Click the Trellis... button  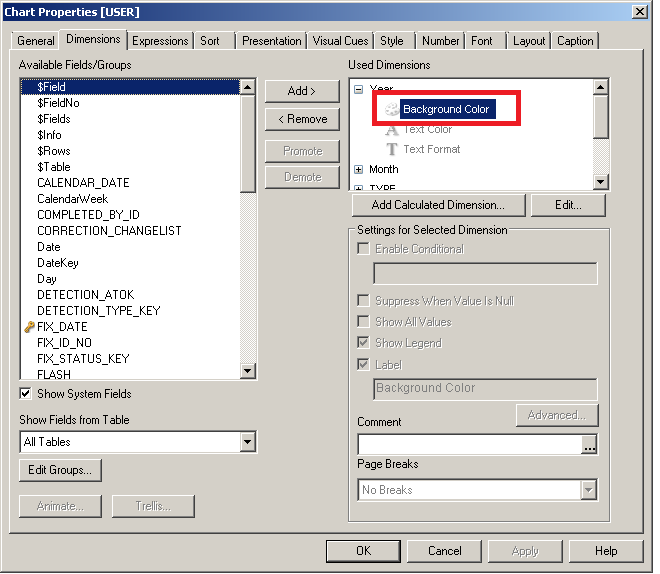(x=153, y=506)
